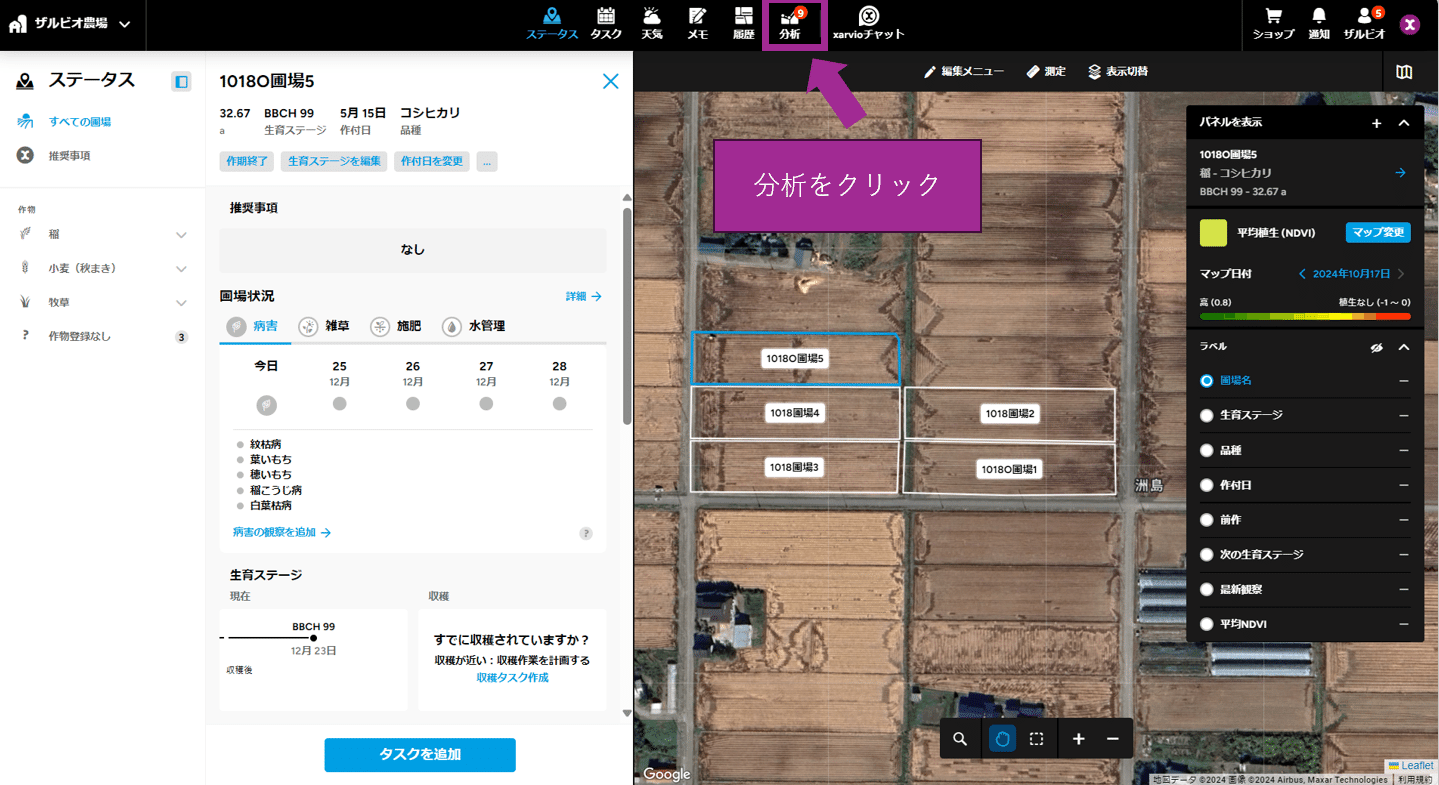Image resolution: width=1439 pixels, height=785 pixels.
Task: Open the map book icon at top right
Action: click(x=1405, y=72)
